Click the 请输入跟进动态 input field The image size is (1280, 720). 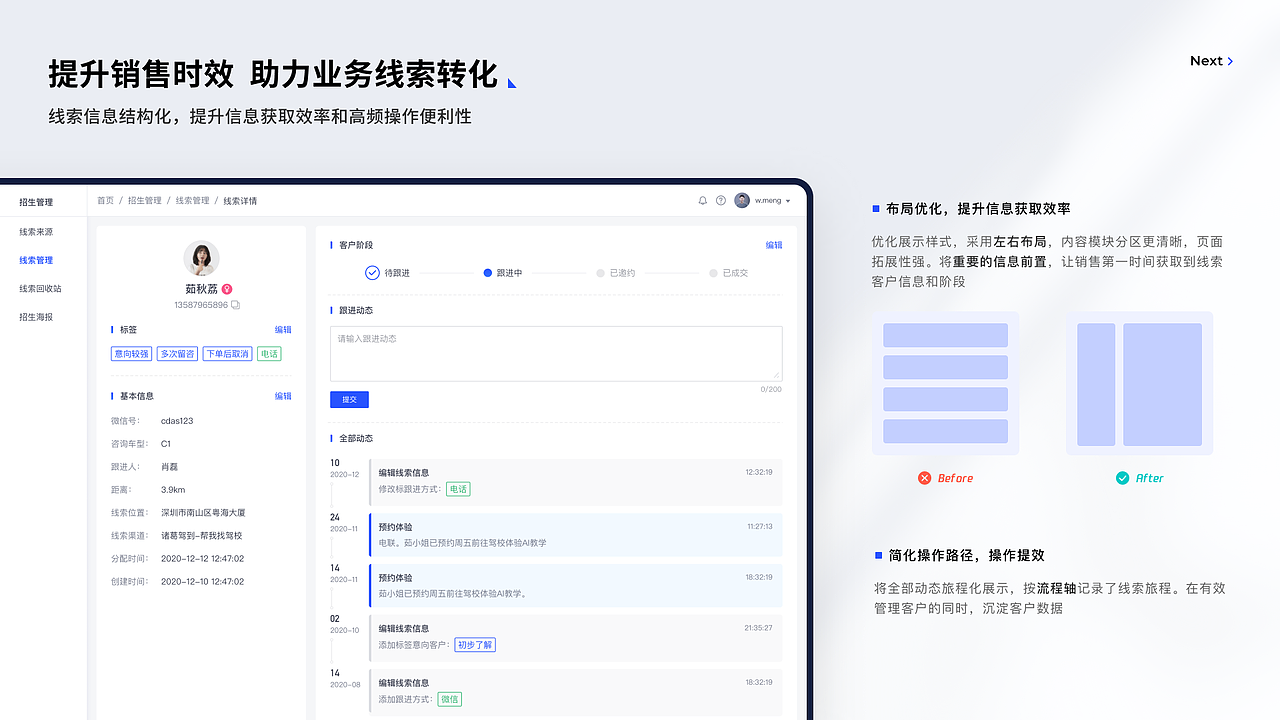(x=556, y=353)
